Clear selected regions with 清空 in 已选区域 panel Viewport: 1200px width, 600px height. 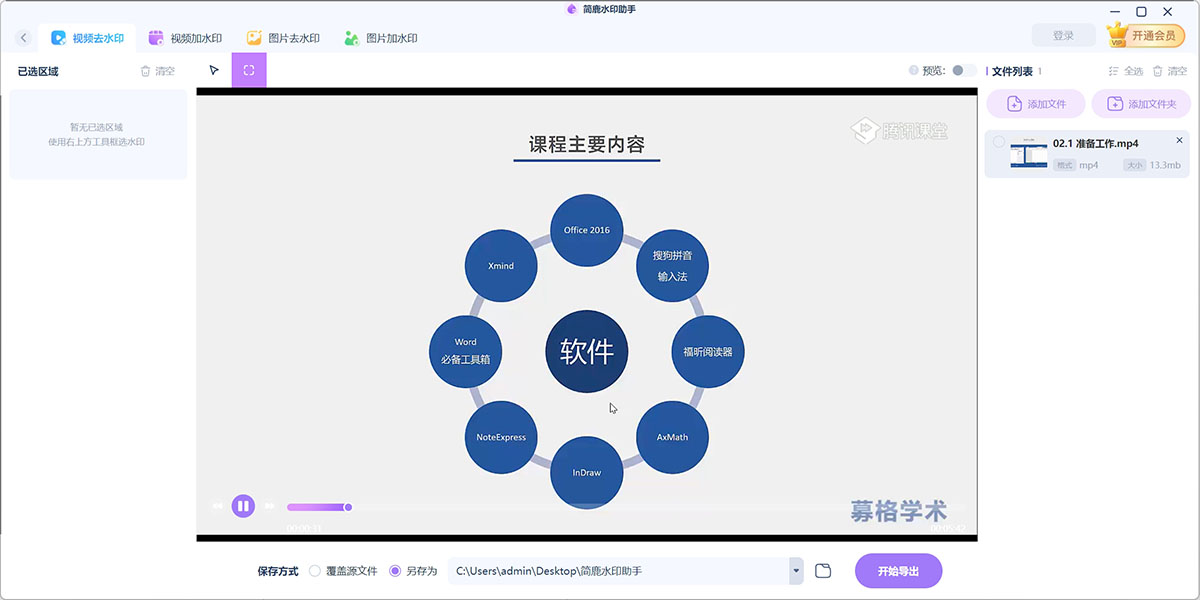pyautogui.click(x=158, y=71)
